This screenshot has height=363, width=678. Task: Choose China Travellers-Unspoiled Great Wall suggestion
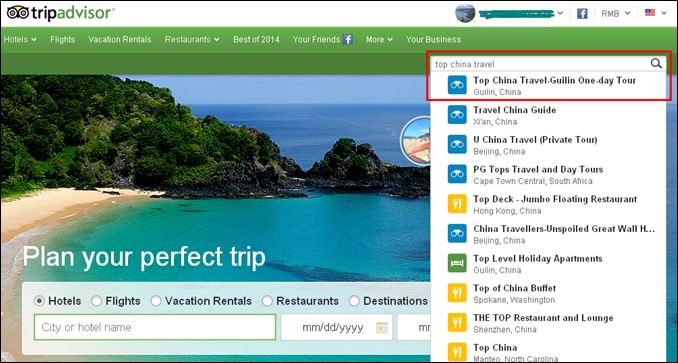[x=548, y=234]
